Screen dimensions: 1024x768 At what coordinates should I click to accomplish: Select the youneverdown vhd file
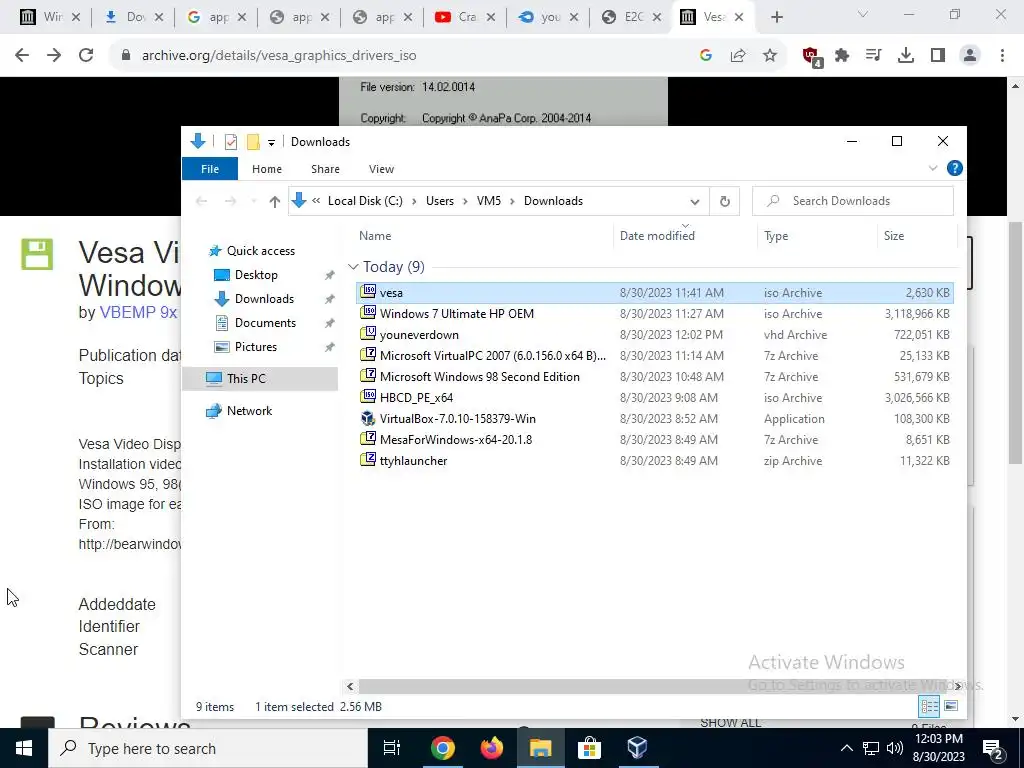[x=655, y=334]
